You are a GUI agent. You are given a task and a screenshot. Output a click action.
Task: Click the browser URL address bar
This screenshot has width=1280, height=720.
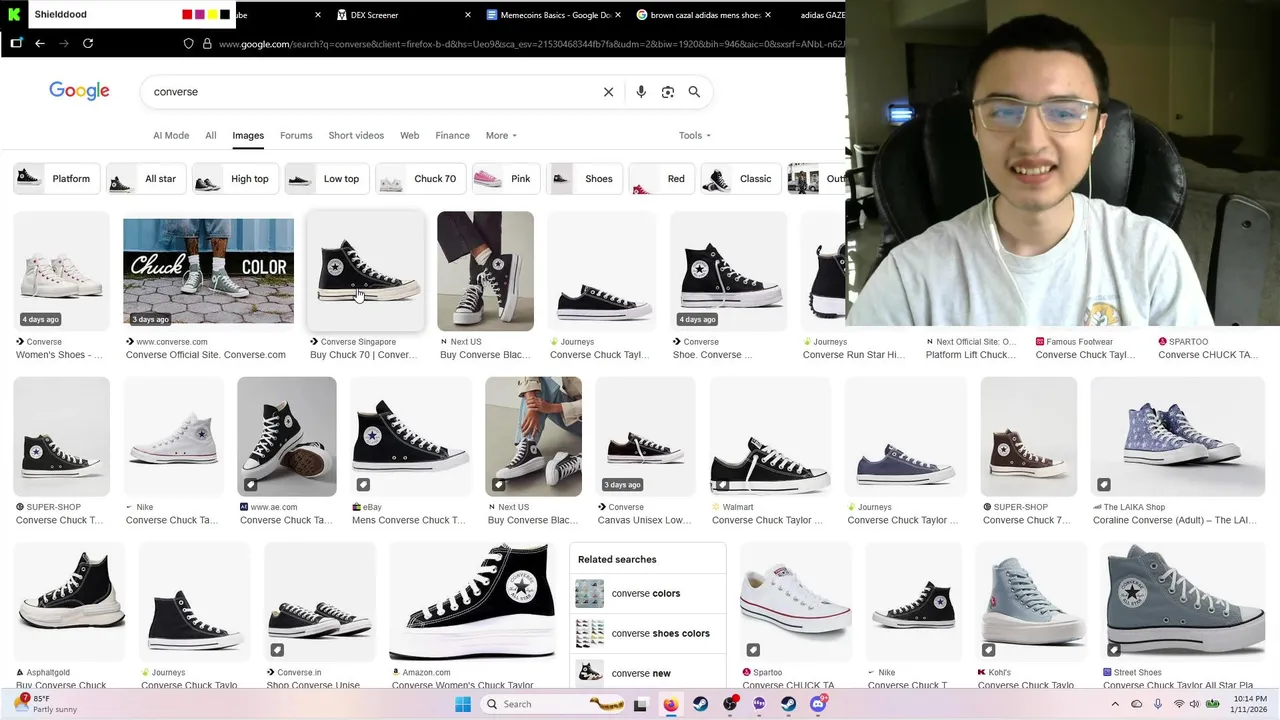coord(530,43)
